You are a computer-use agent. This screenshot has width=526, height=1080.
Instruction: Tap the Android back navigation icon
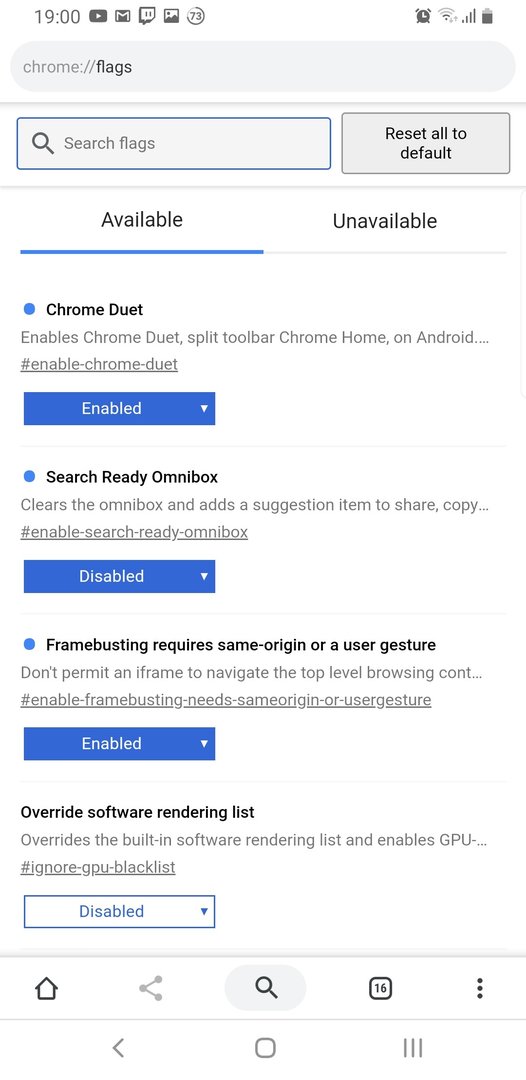click(118, 1048)
